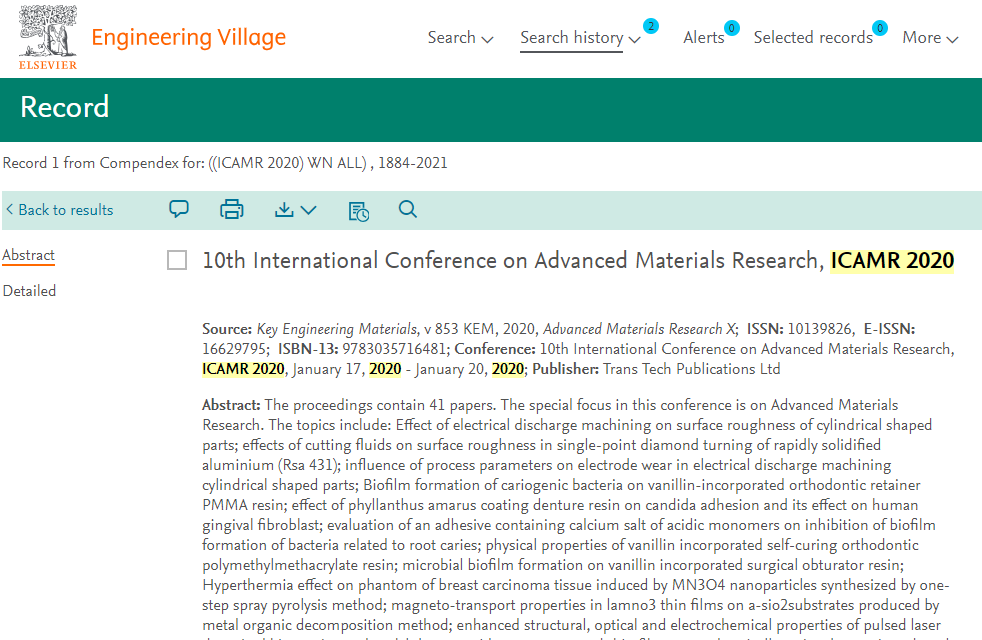Click the download icon in the toolbar

284,210
